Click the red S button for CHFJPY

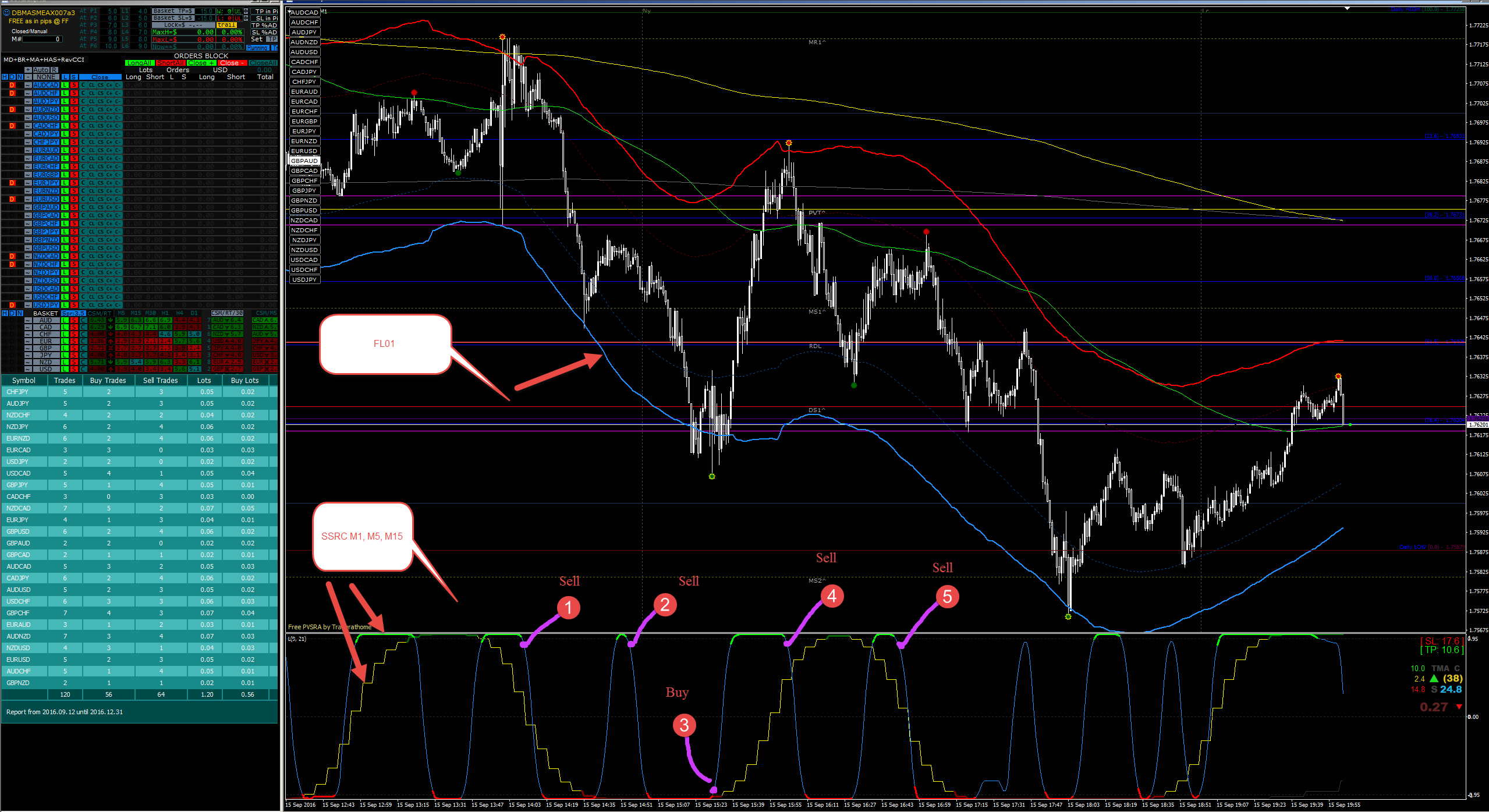[x=74, y=142]
